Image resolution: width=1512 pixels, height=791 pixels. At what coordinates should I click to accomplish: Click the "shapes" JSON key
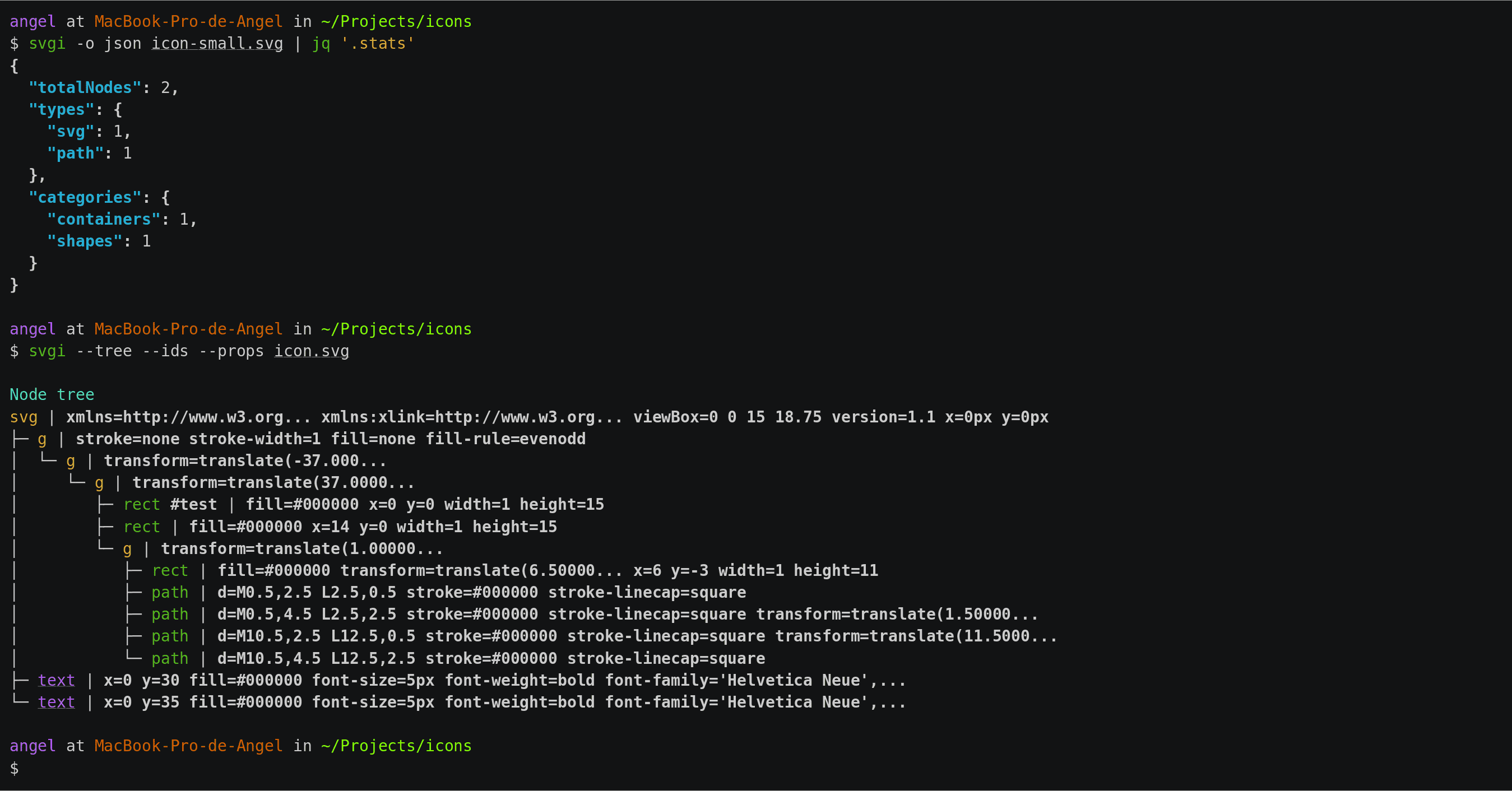click(85, 241)
